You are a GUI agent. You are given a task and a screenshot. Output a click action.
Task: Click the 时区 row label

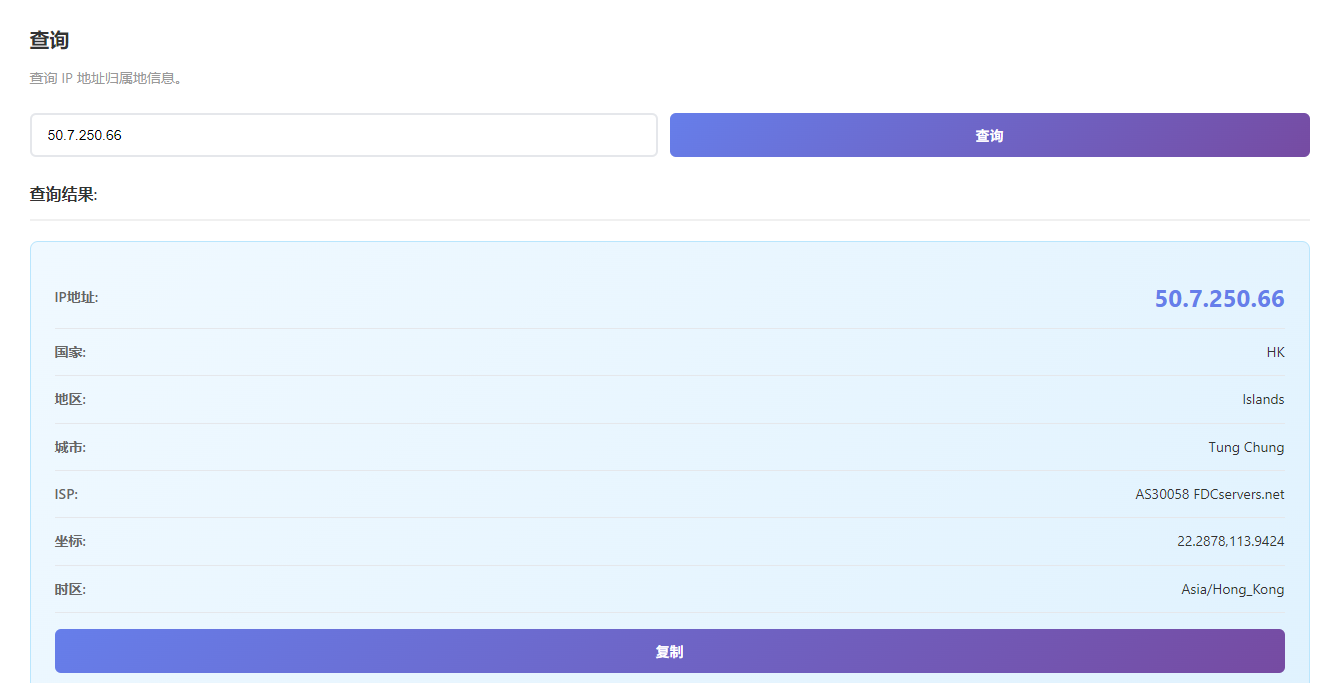tap(70, 589)
